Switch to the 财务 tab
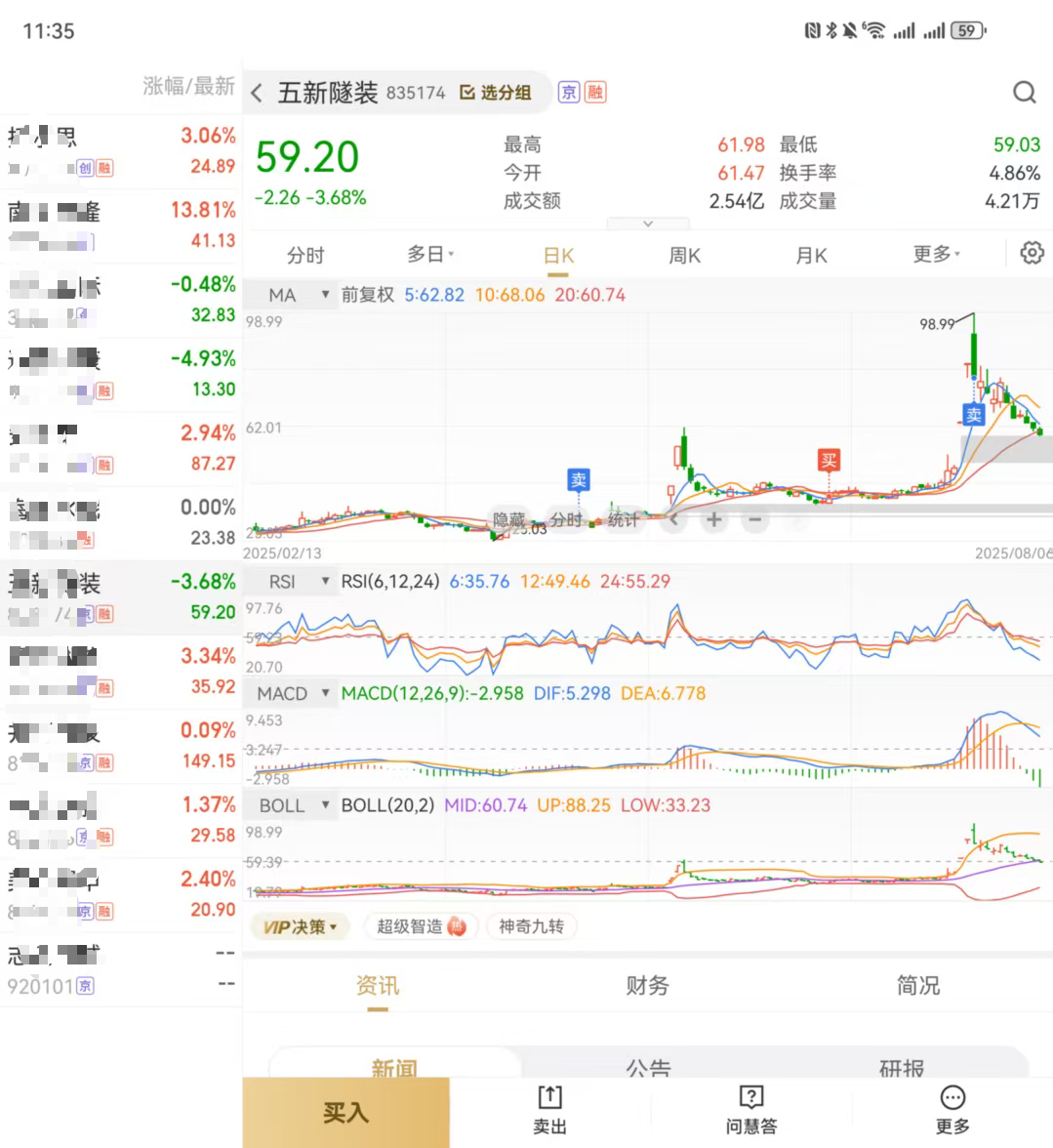 (x=648, y=986)
